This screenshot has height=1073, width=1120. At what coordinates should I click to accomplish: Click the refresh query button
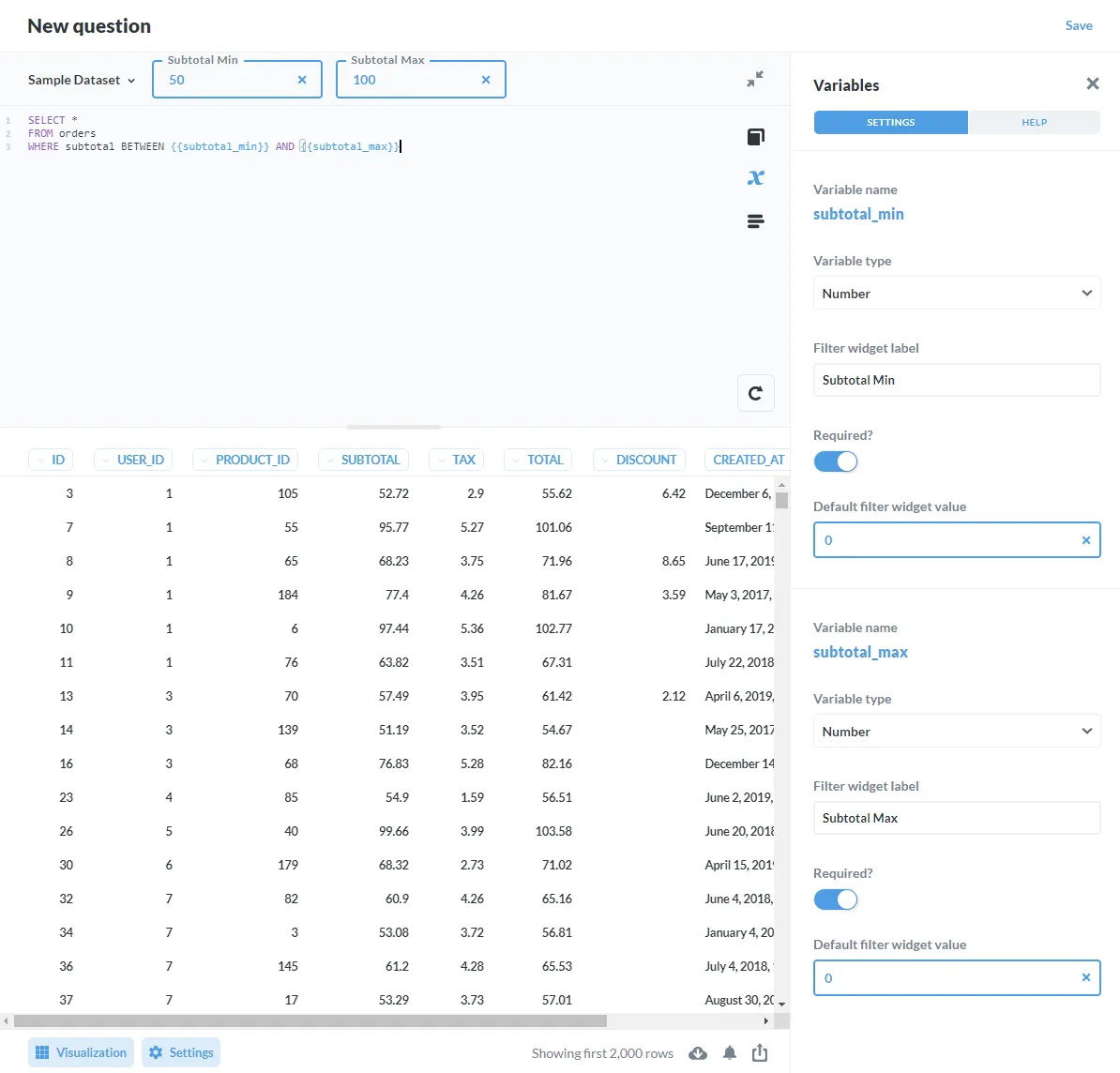click(755, 393)
